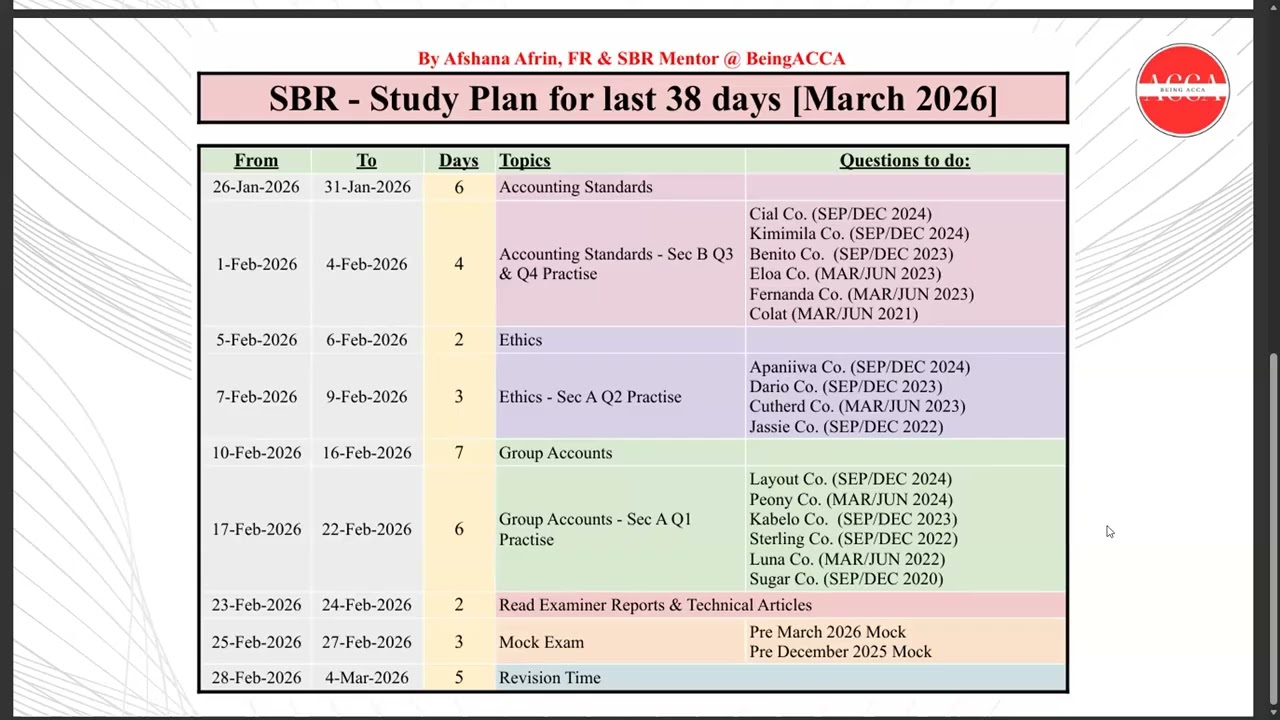Viewport: 1280px width, 720px height.
Task: Click 'Pre March 2026 Mock' entry
Action: tap(828, 632)
